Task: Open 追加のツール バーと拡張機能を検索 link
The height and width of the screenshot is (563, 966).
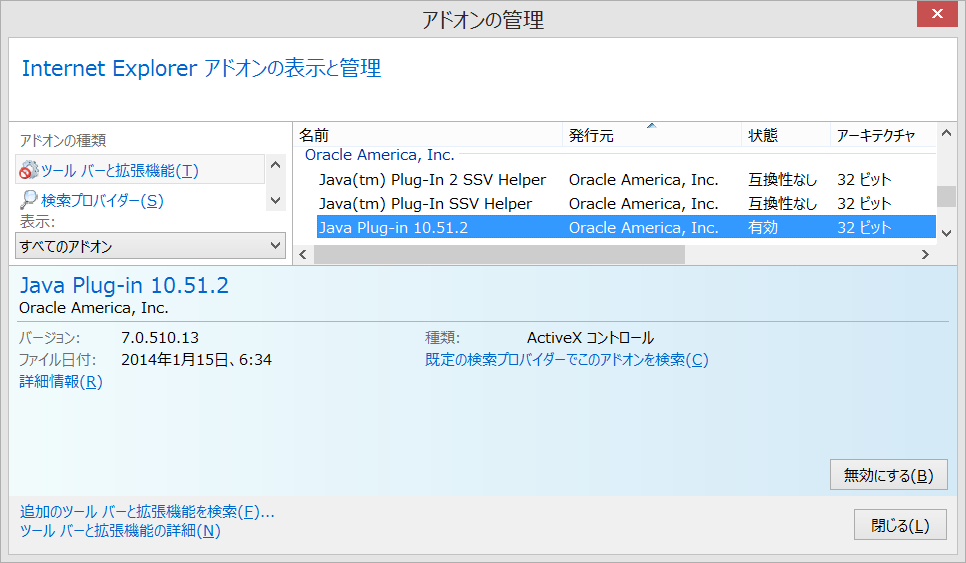Action: pos(147,511)
